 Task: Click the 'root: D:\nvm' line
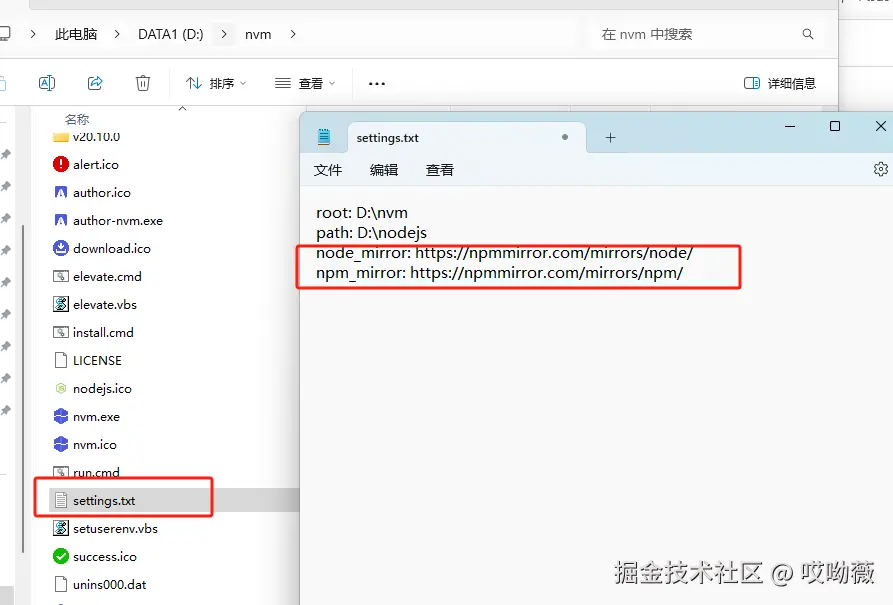click(362, 213)
